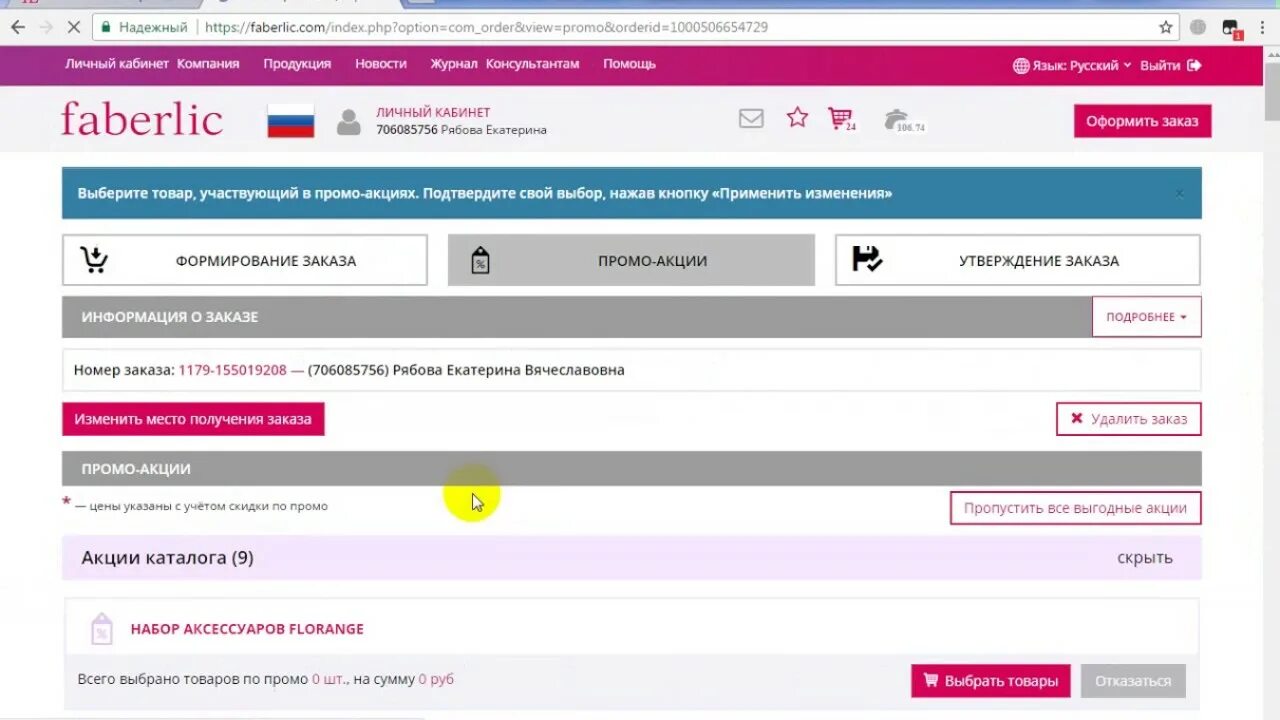Click the 0 руб sum value
The height and width of the screenshot is (720, 1280).
pos(436,679)
